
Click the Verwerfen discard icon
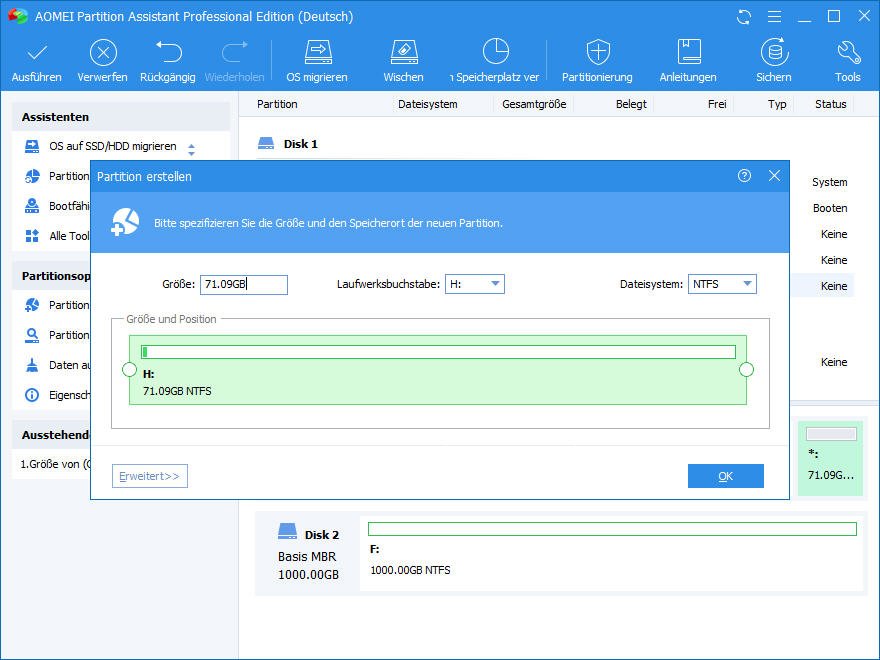[x=103, y=53]
